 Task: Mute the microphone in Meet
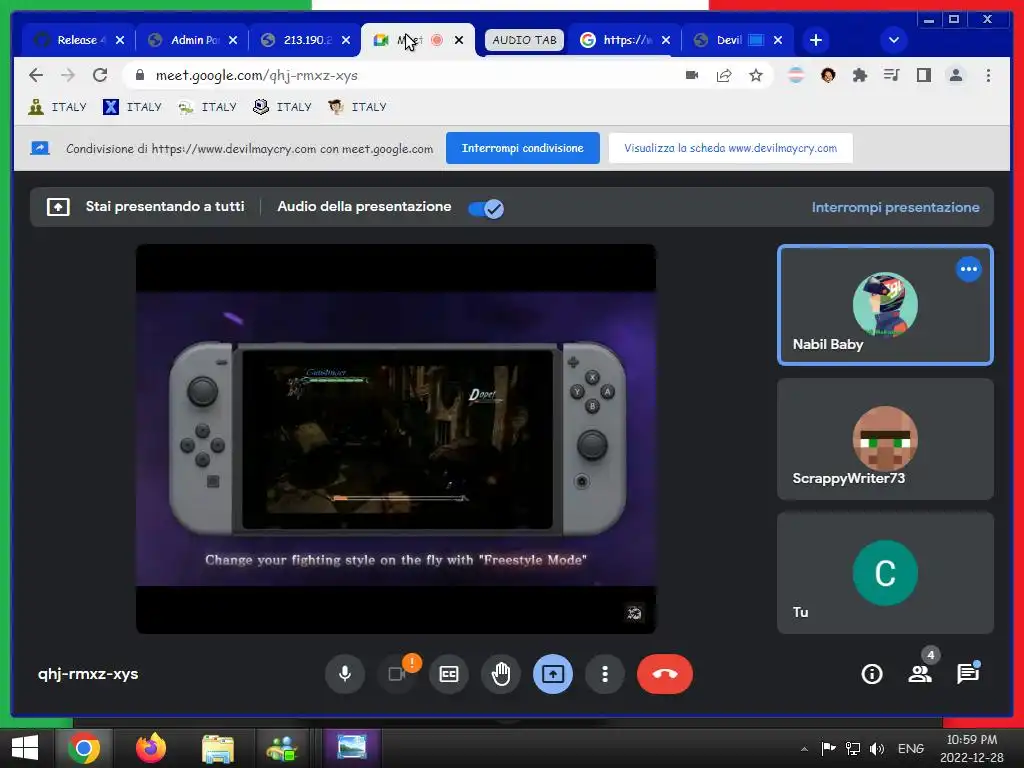pyautogui.click(x=345, y=674)
